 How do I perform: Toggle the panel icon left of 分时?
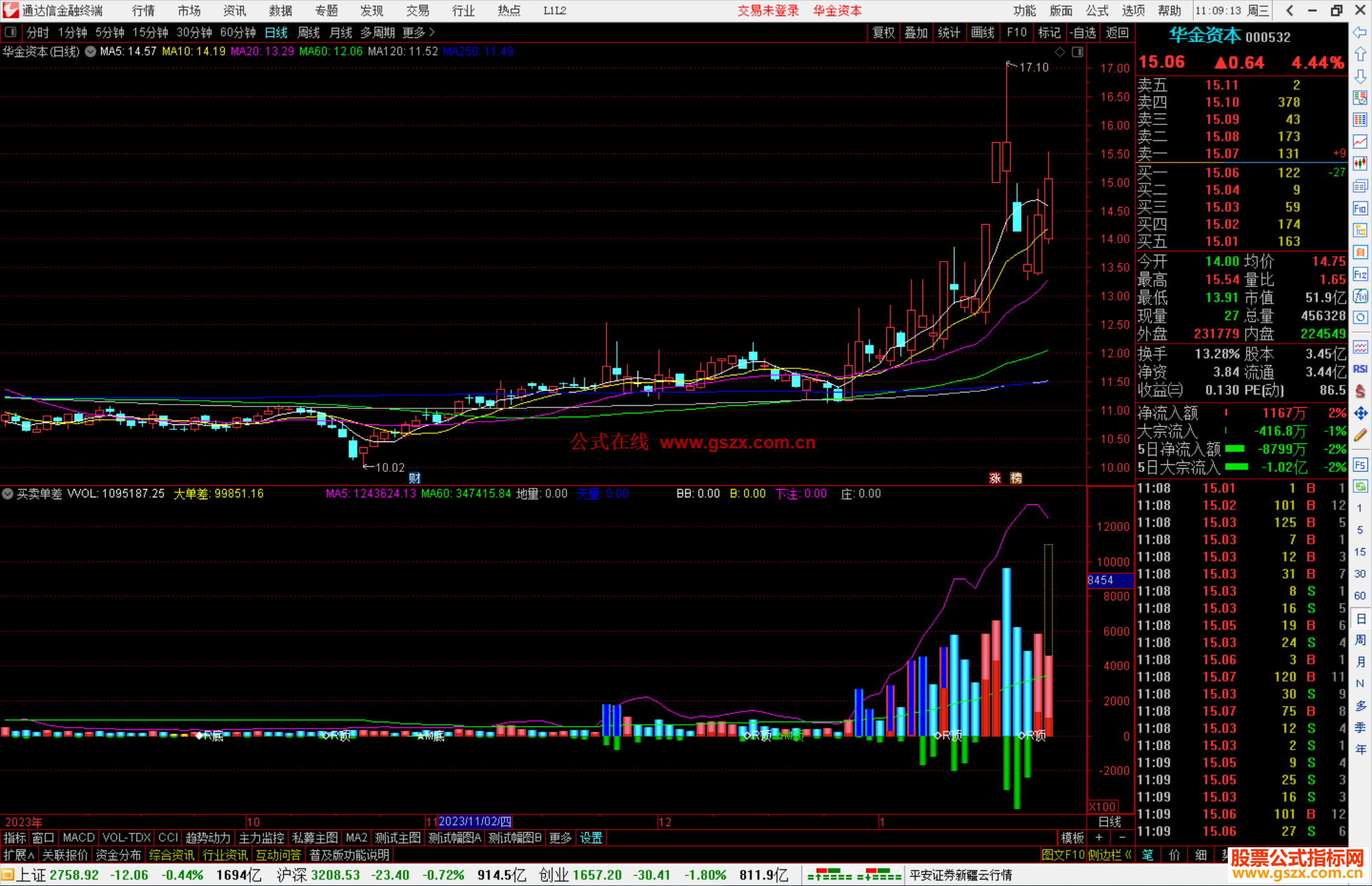click(x=10, y=32)
